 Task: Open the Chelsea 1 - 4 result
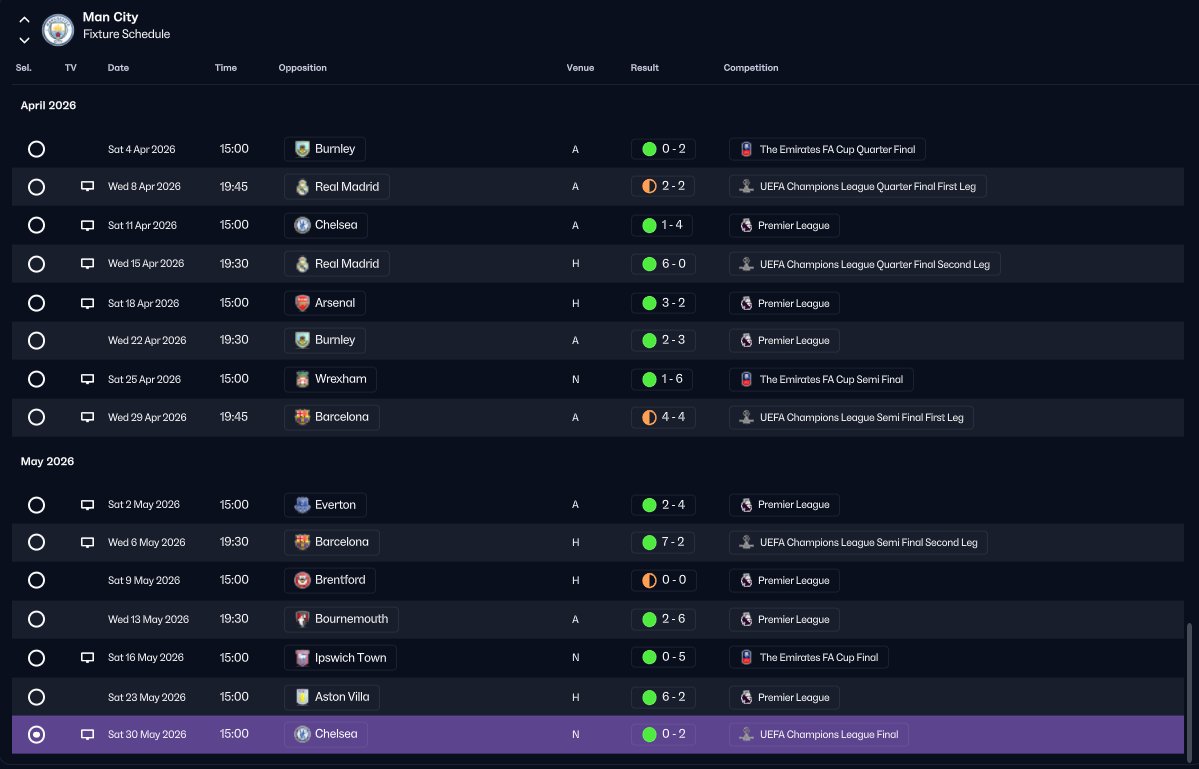663,226
